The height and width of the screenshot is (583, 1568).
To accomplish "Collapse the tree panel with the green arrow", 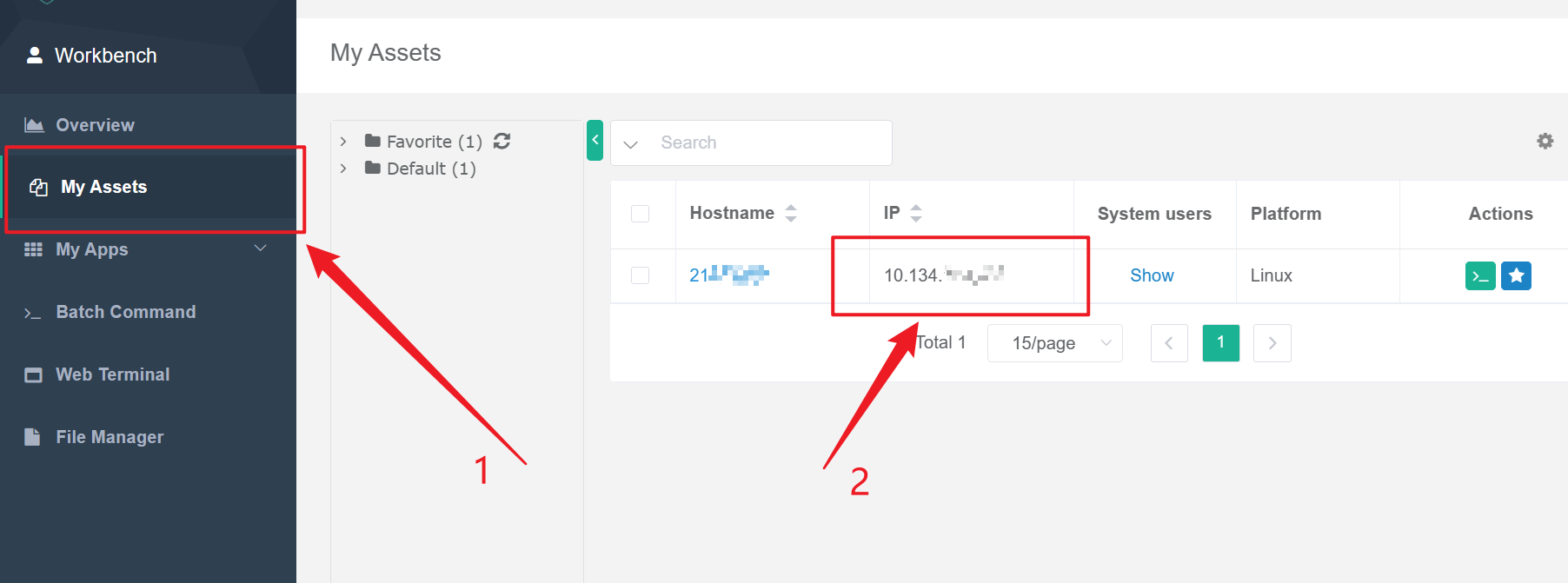I will coord(595,140).
